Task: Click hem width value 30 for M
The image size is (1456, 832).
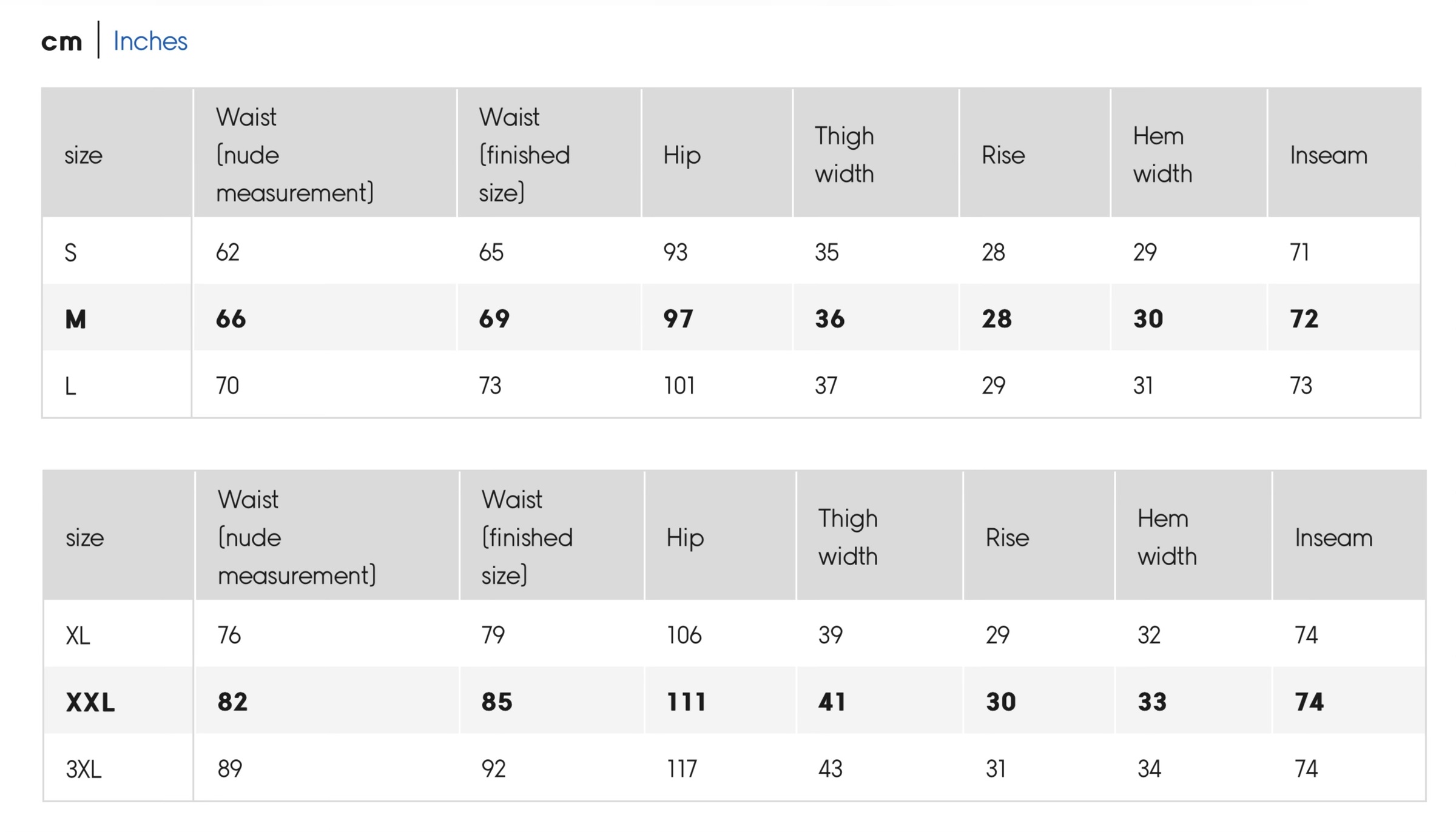Action: (x=1148, y=319)
